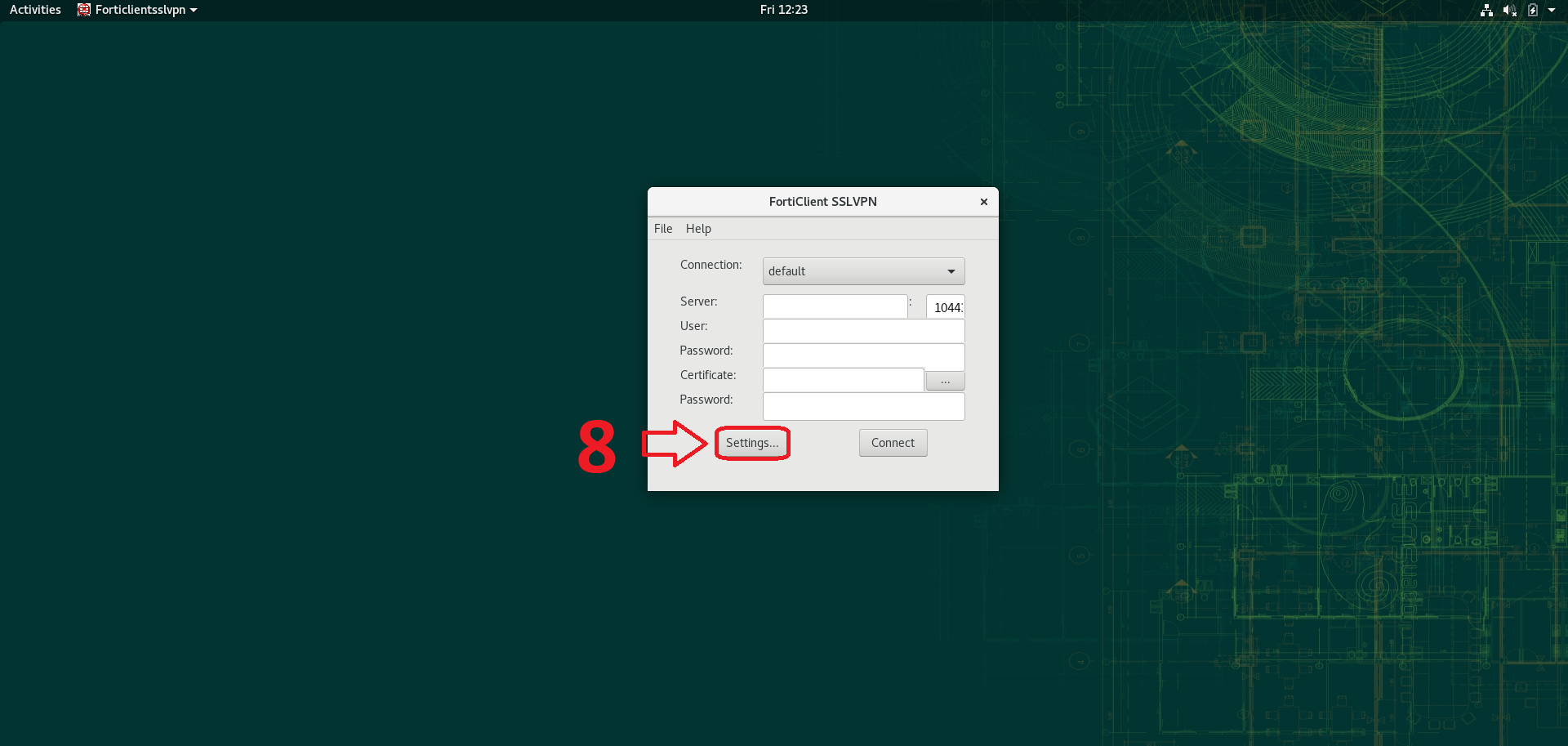Screen dimensions: 1568x746
Task: Click the battery status icon in top bar
Action: click(x=1533, y=10)
